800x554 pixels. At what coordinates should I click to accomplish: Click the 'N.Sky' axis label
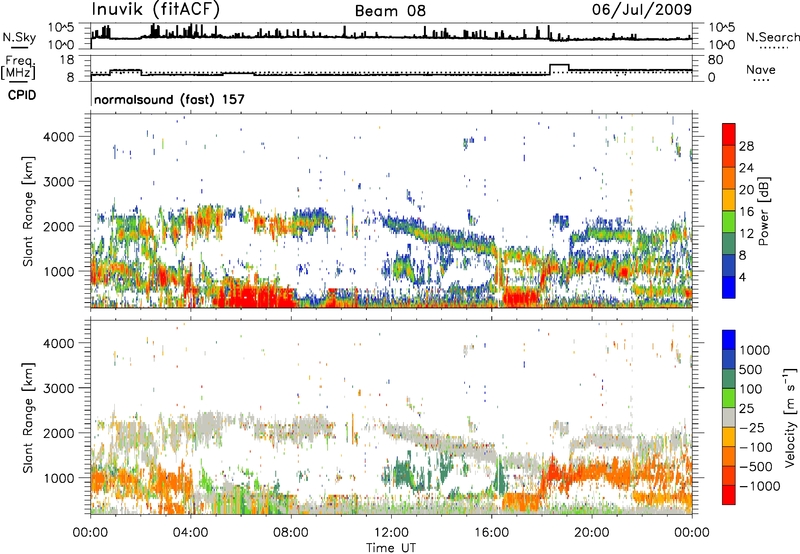click(x=19, y=37)
